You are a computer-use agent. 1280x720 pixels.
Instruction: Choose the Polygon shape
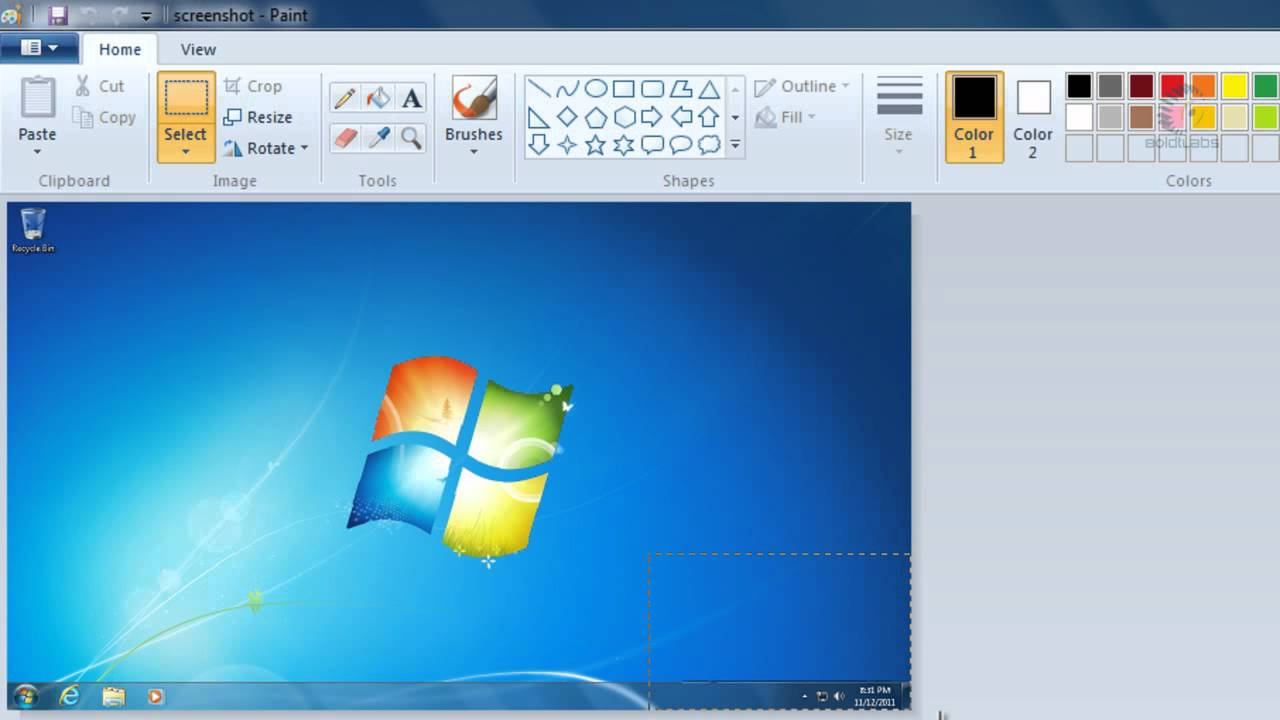coord(681,89)
